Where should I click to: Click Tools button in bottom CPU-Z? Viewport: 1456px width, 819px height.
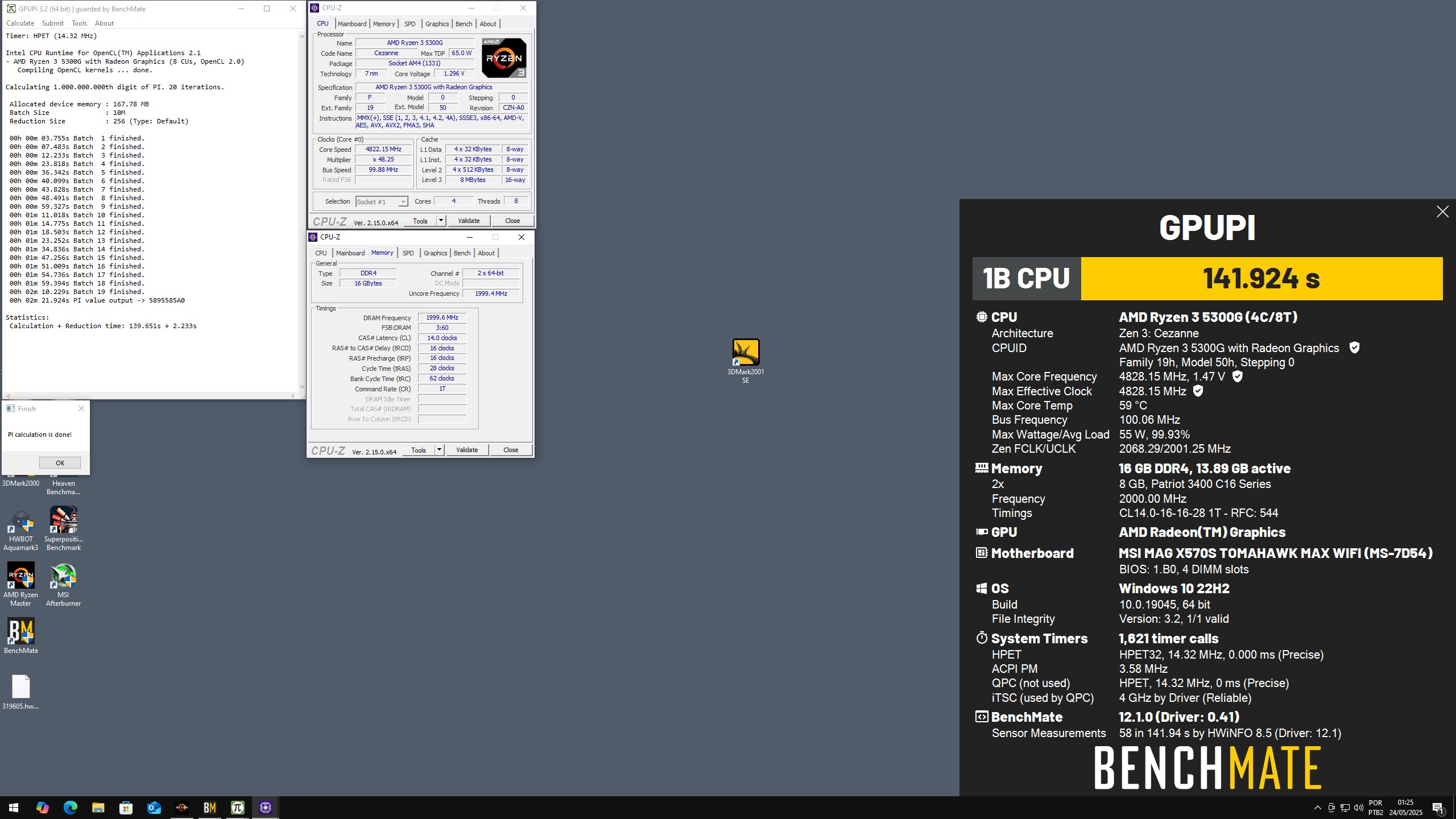pyautogui.click(x=419, y=450)
